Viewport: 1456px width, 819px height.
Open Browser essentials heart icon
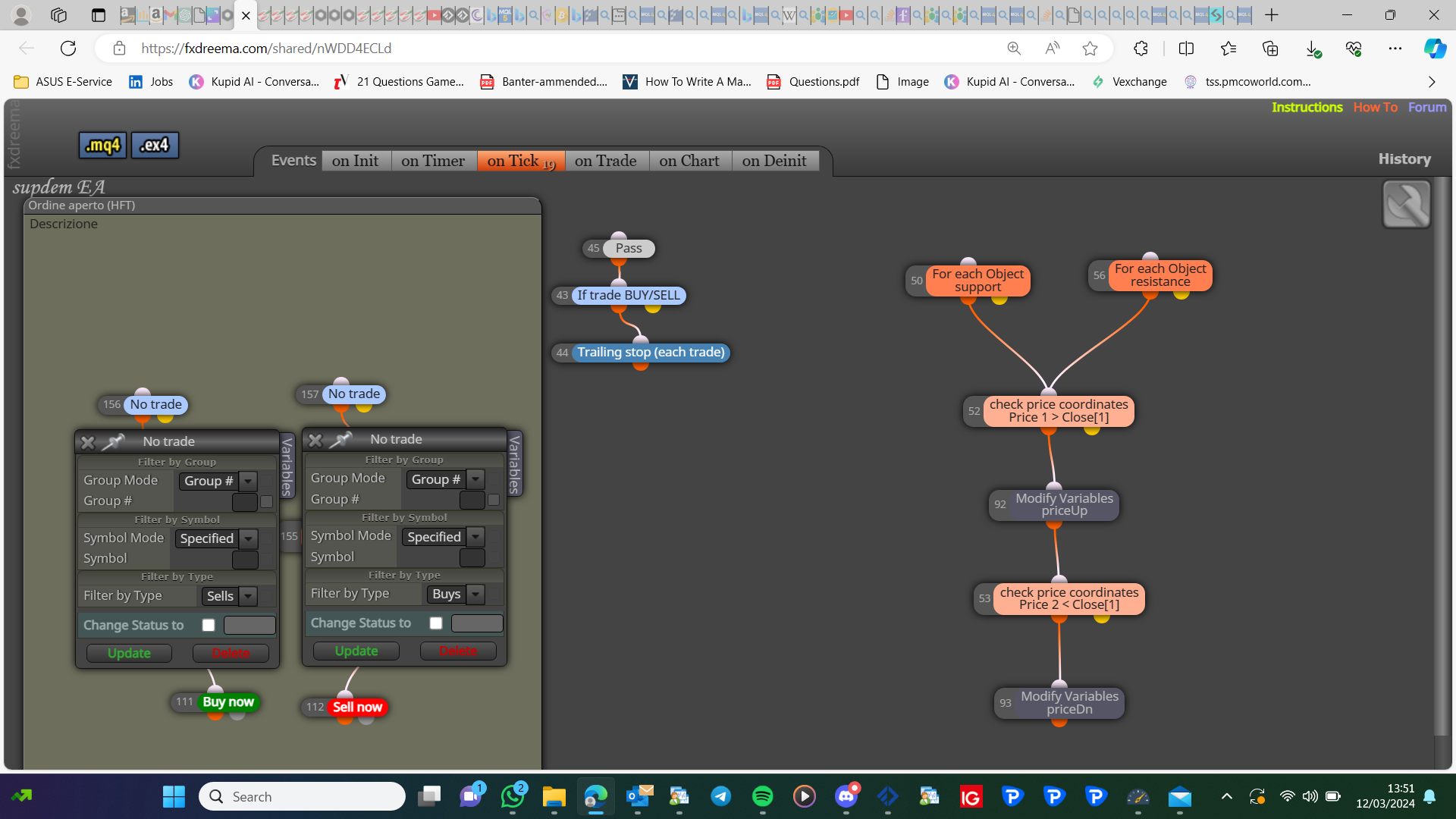click(x=1354, y=49)
